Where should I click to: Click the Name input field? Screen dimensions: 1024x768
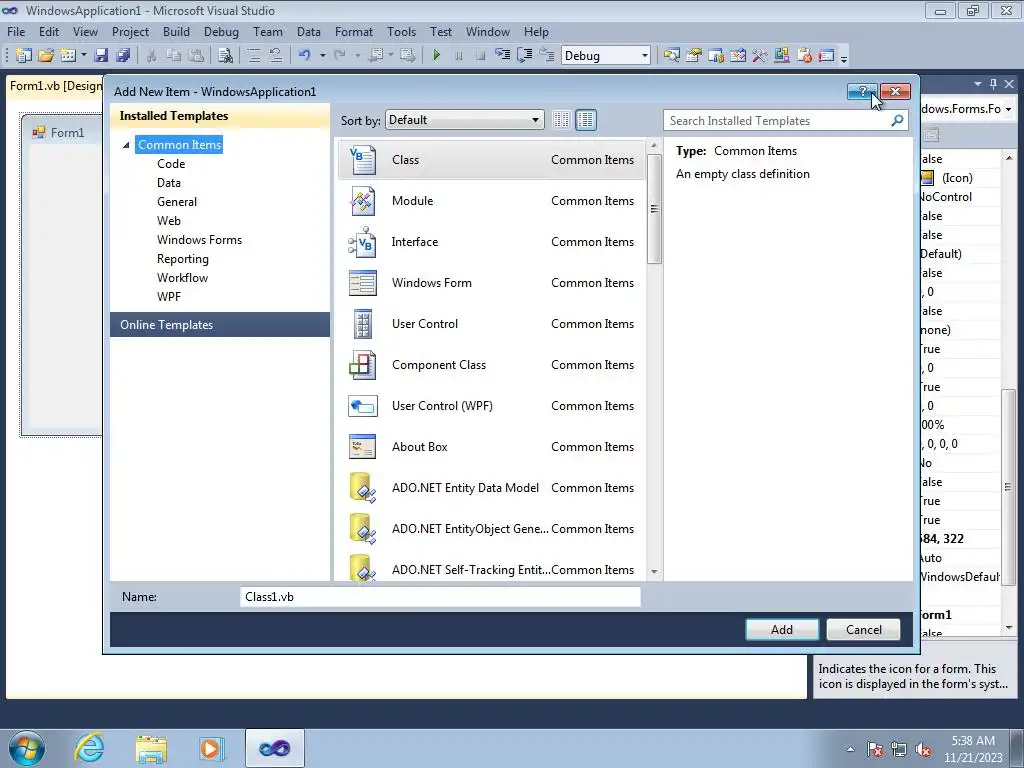[x=440, y=597]
